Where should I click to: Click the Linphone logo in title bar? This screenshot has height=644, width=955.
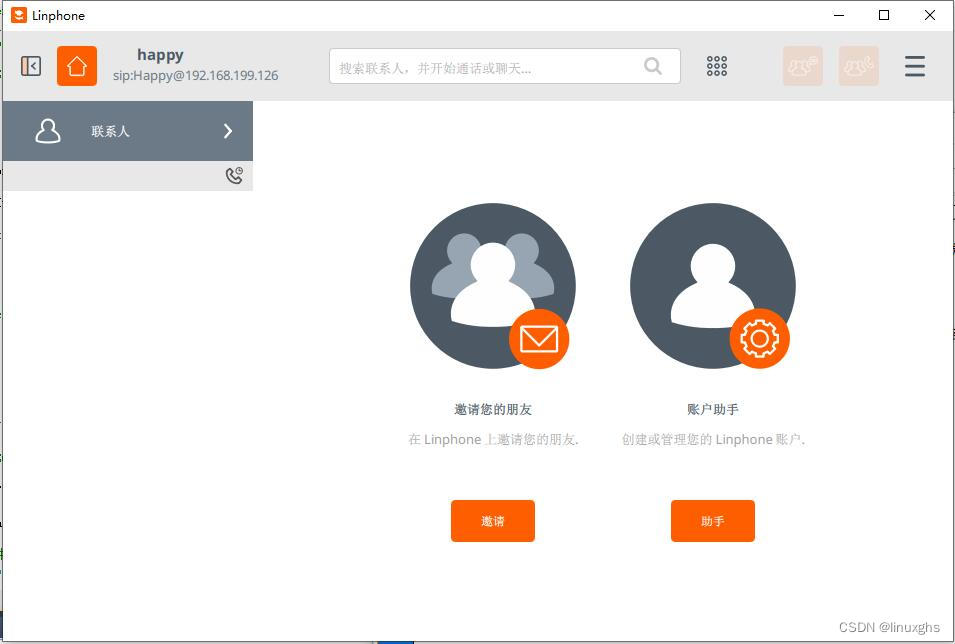coord(19,15)
